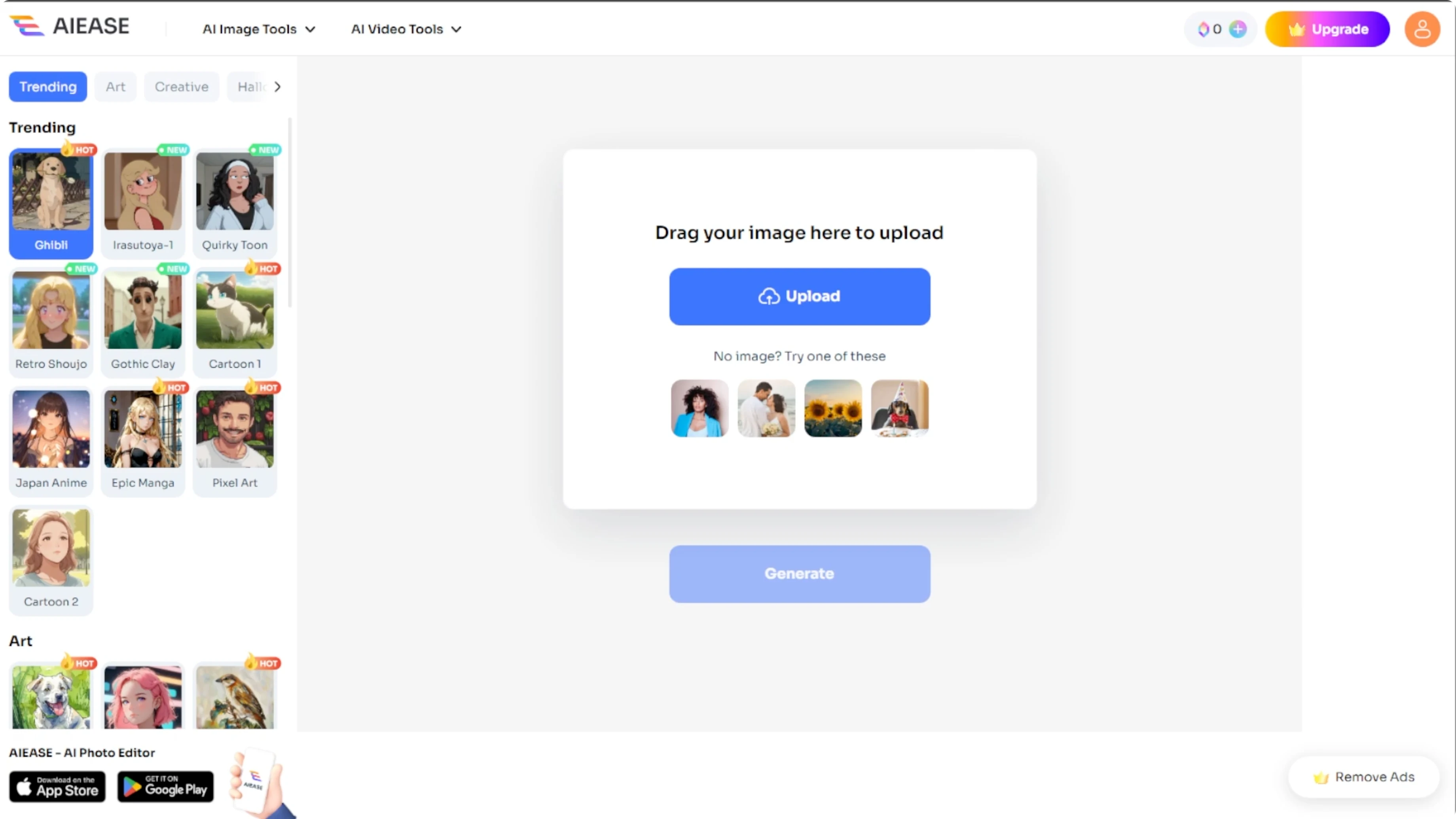Click the add credits plus icon
Viewport: 1456px width, 819px height.
point(1238,29)
